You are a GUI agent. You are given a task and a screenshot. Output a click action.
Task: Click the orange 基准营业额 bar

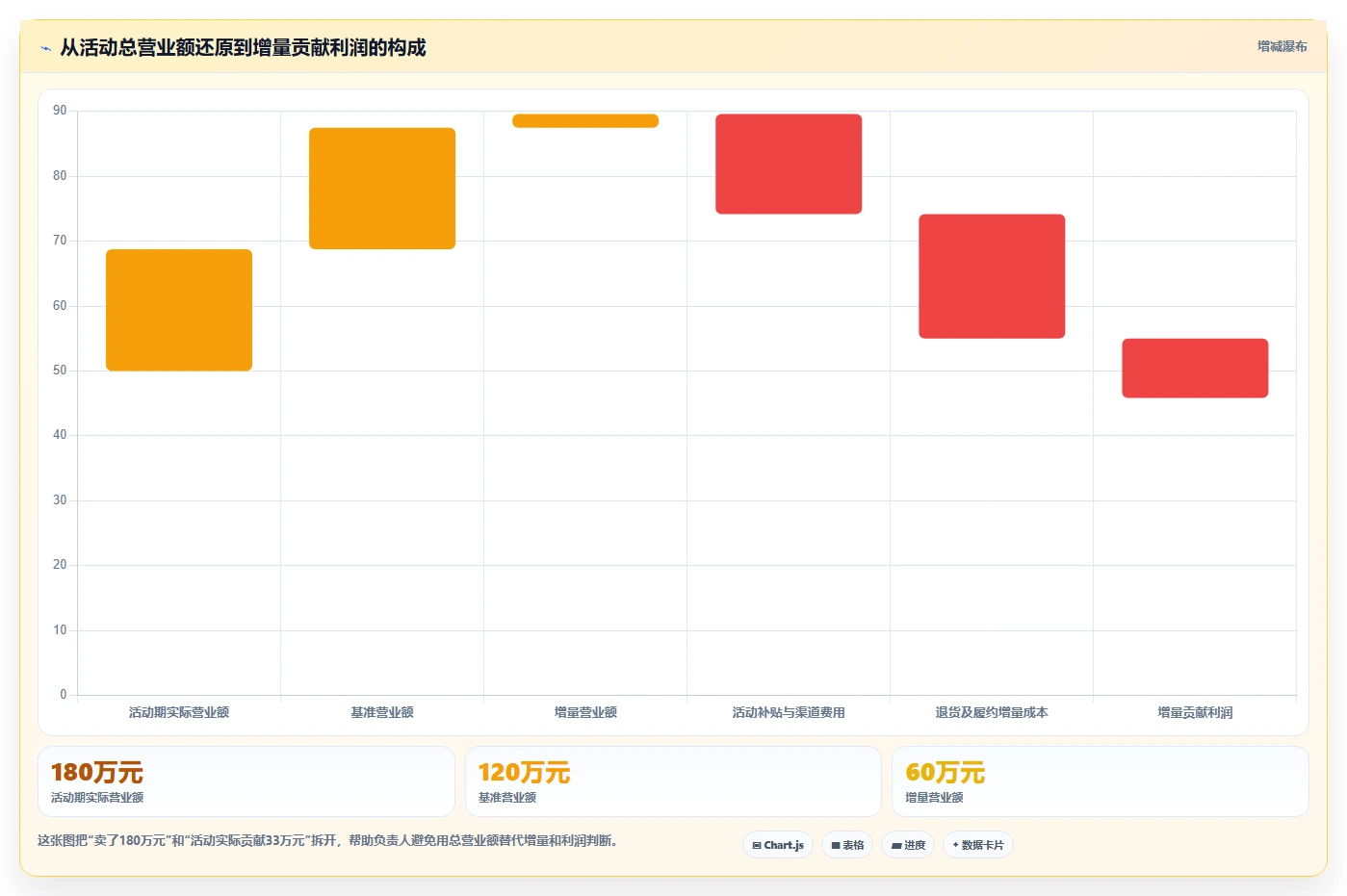382,189
